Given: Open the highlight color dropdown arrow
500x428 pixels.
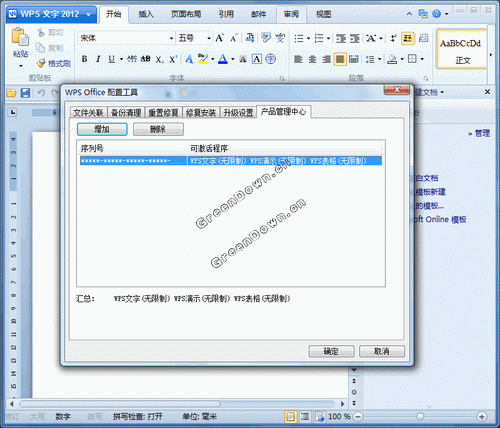Looking at the screenshot, I should (213, 59).
